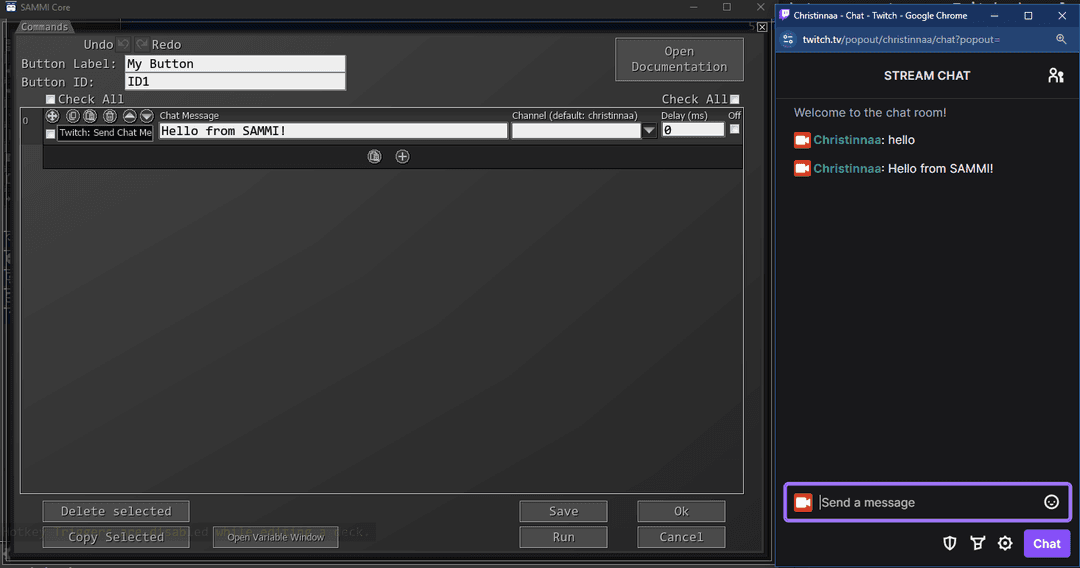Move command down with the down-arrow icon
The image size is (1080, 568).
pos(147,116)
